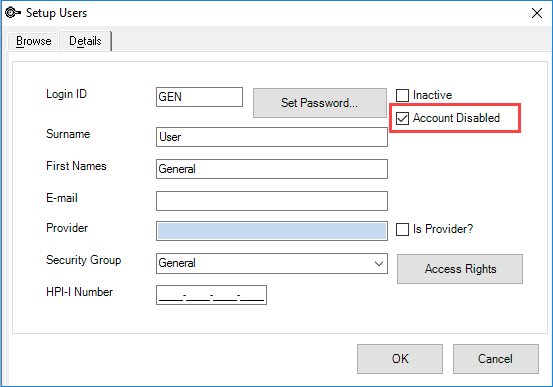Click the First Names input field
Screen dimensions: 553x387
coord(272,169)
